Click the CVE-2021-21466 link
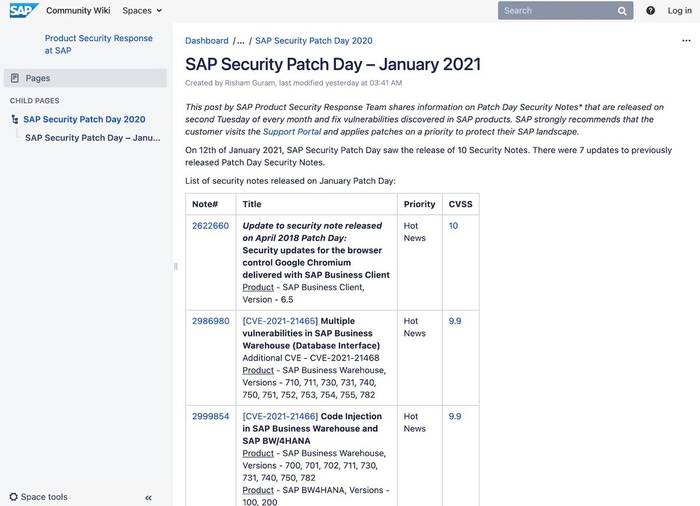 [x=280, y=416]
